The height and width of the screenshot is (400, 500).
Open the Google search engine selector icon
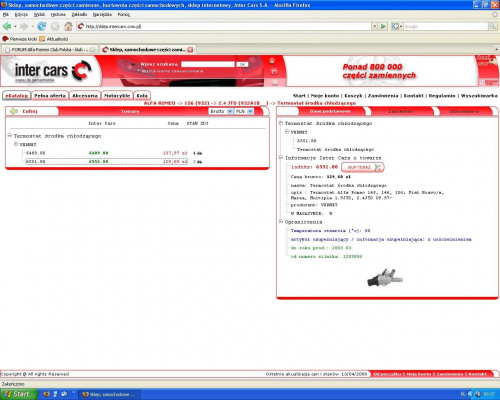[396, 26]
